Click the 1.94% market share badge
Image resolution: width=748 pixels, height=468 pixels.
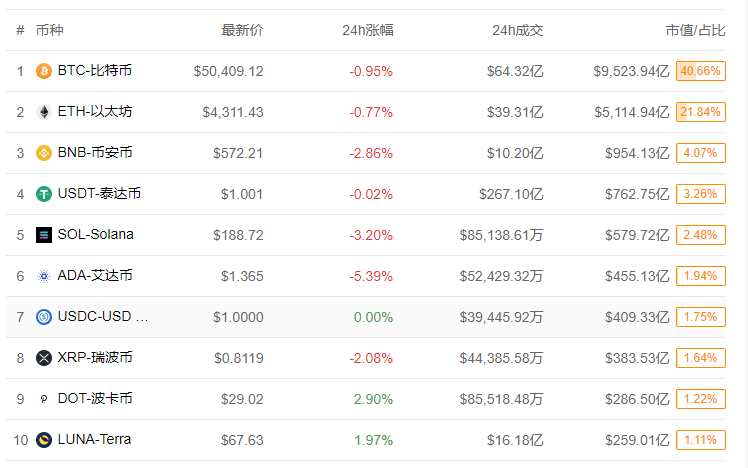coord(701,276)
